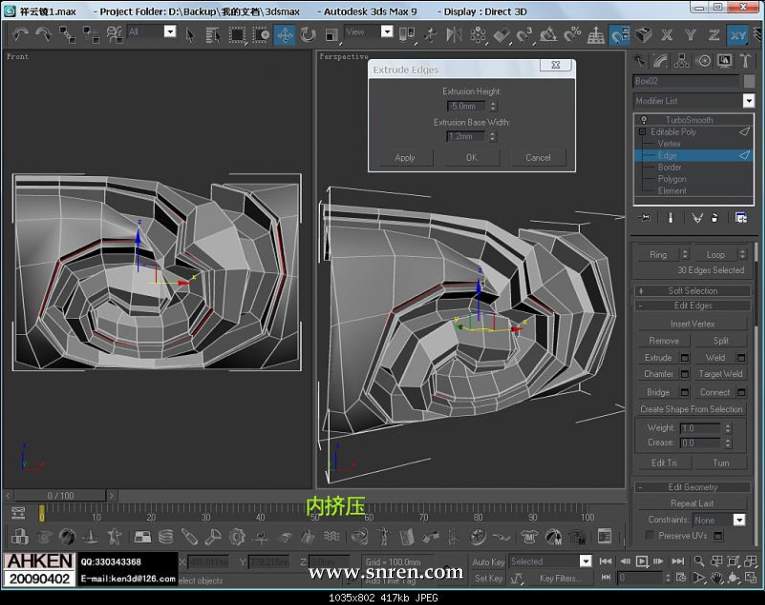The height and width of the screenshot is (605, 765).
Task: Toggle the XY axis constraint button
Action: click(739, 34)
